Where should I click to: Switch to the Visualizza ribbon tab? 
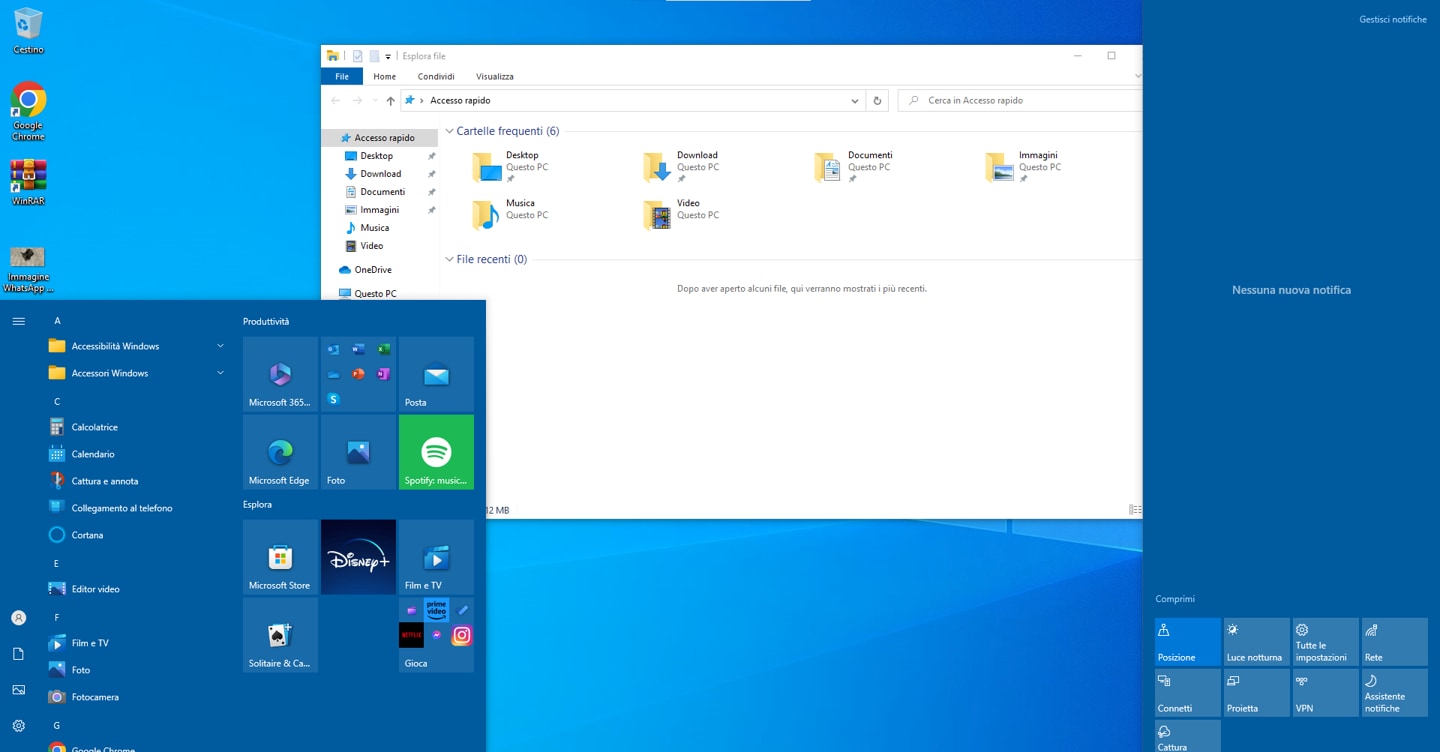[x=494, y=76]
